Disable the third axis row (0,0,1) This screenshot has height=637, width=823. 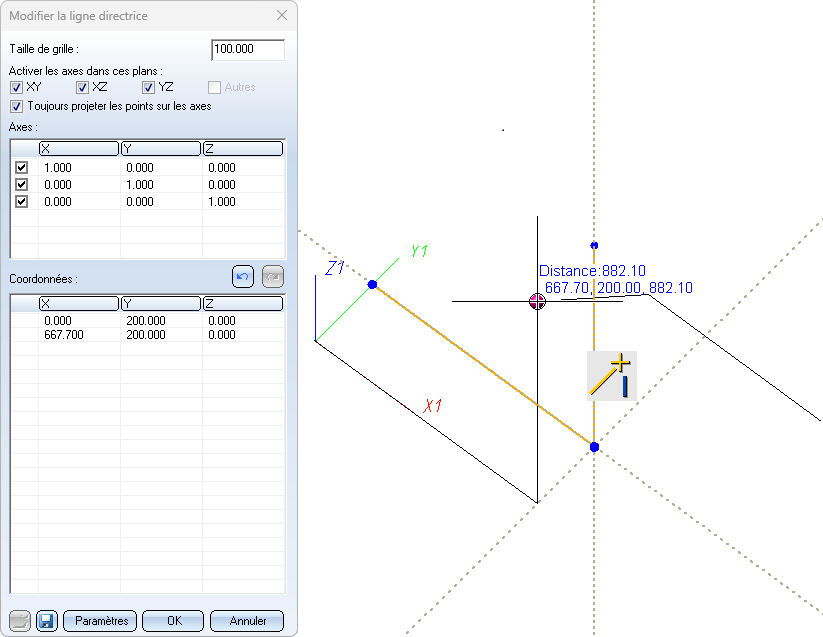coord(22,202)
